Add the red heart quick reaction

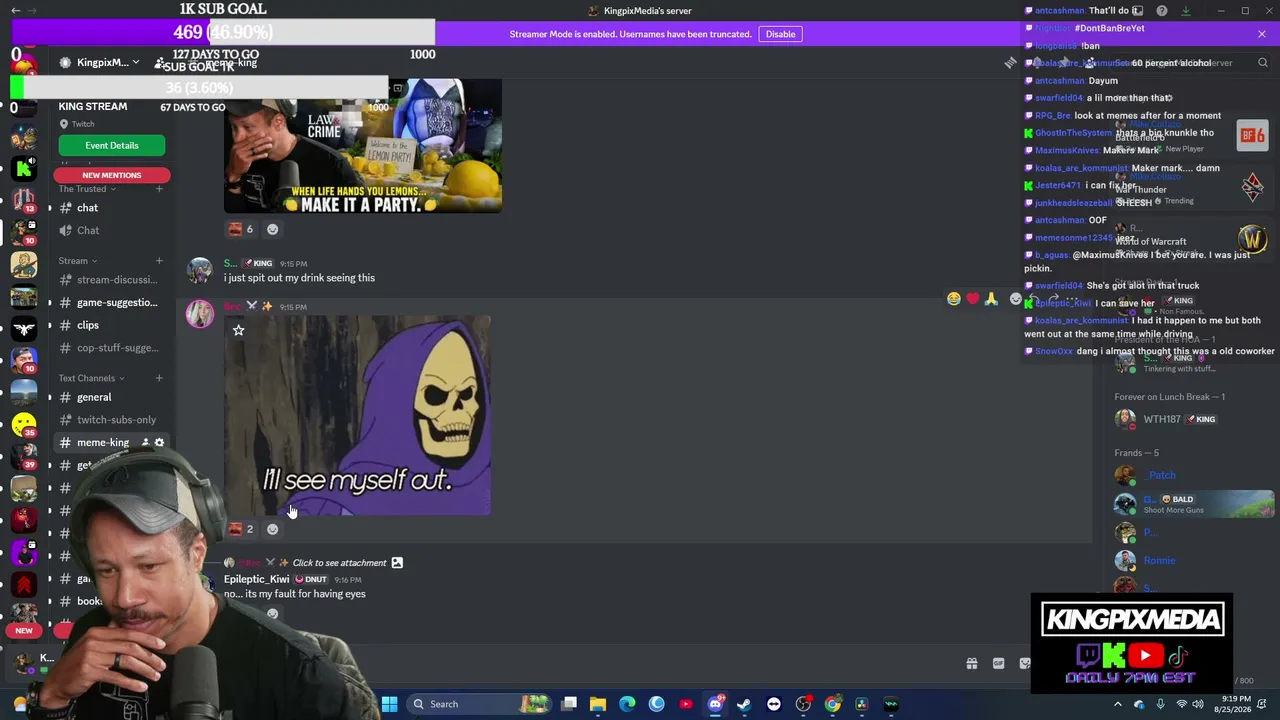pos(972,298)
